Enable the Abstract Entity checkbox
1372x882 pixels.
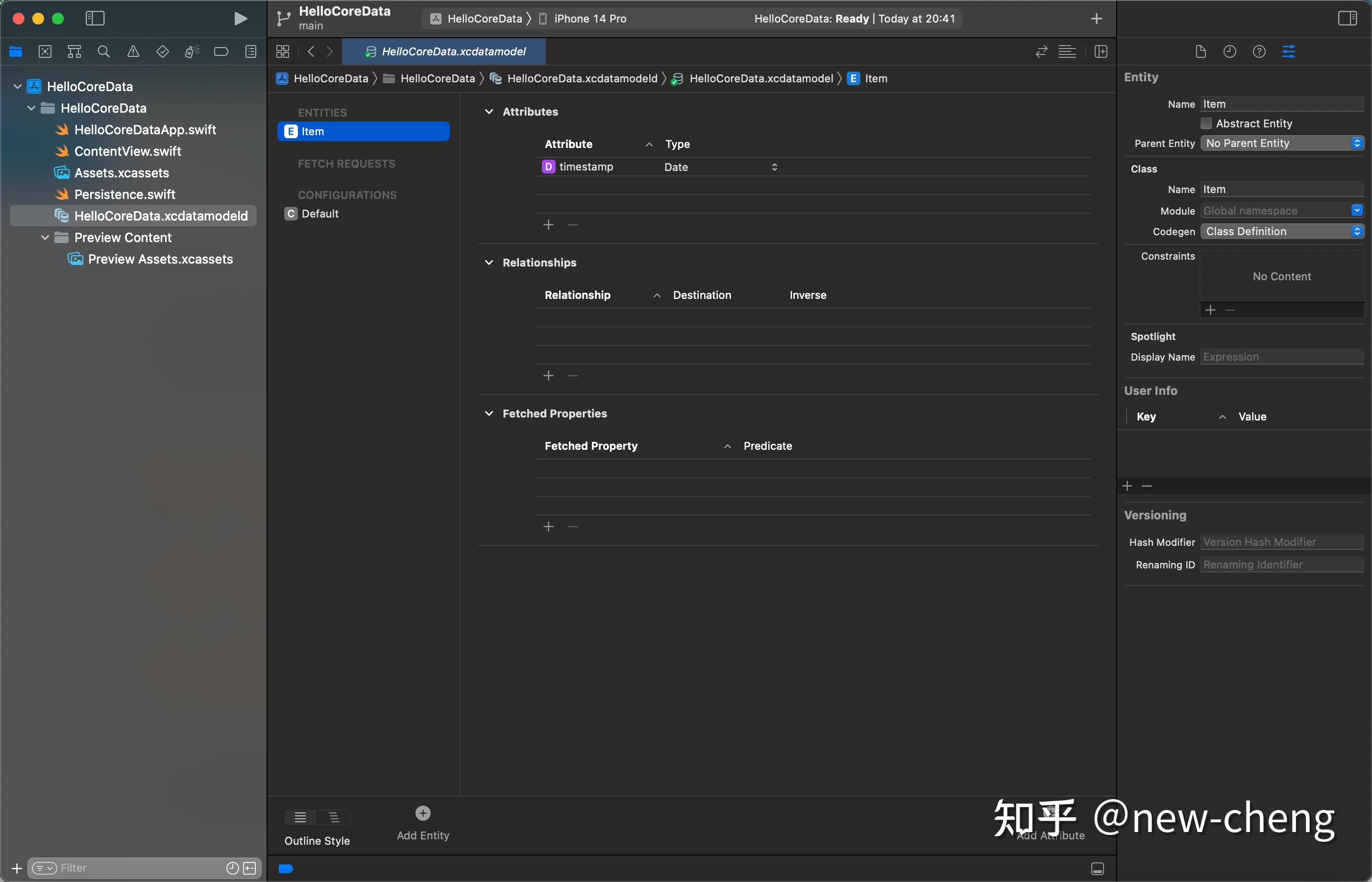pyautogui.click(x=1206, y=123)
